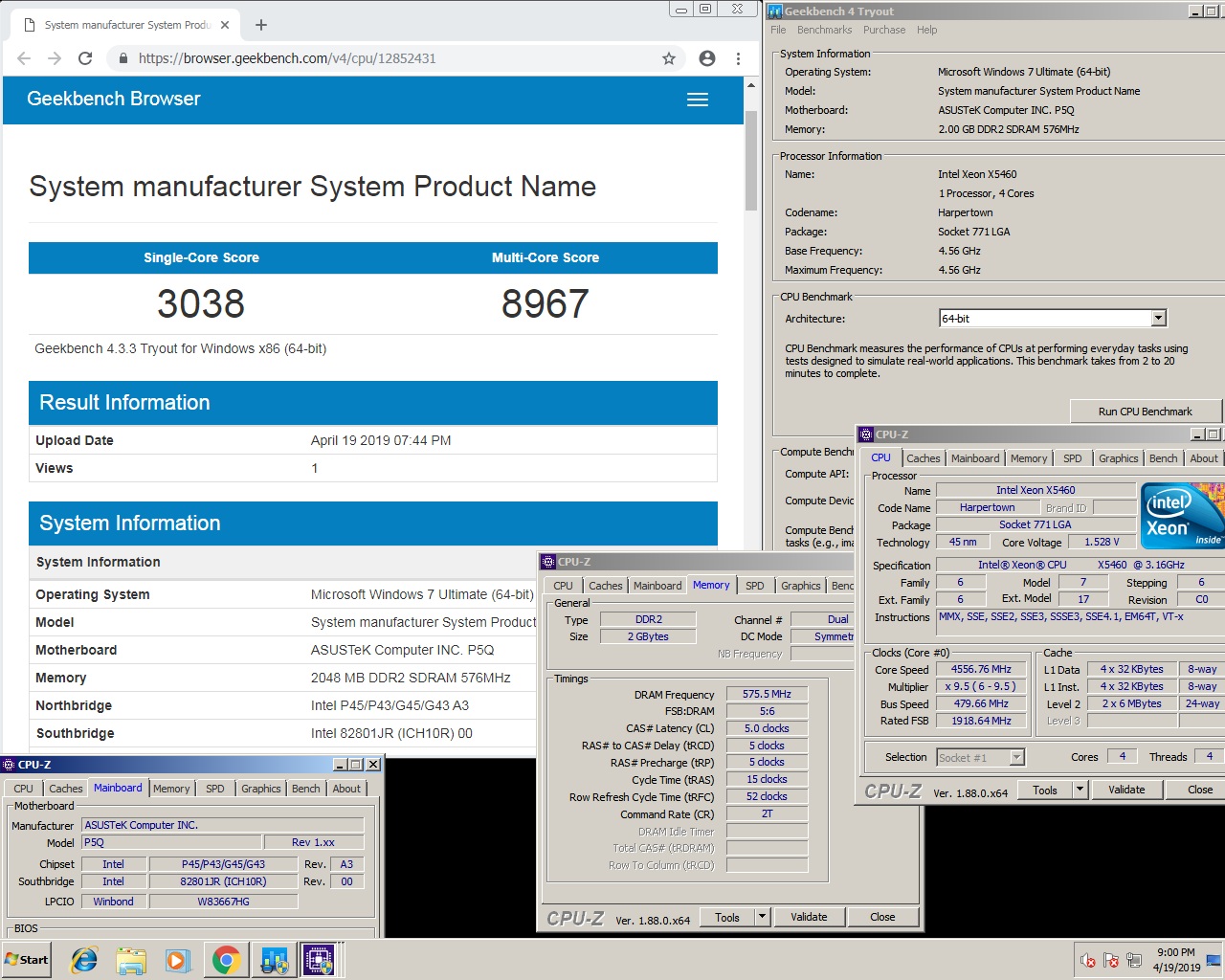The height and width of the screenshot is (980, 1225).
Task: Click the Chrome back arrow
Action: (x=24, y=58)
